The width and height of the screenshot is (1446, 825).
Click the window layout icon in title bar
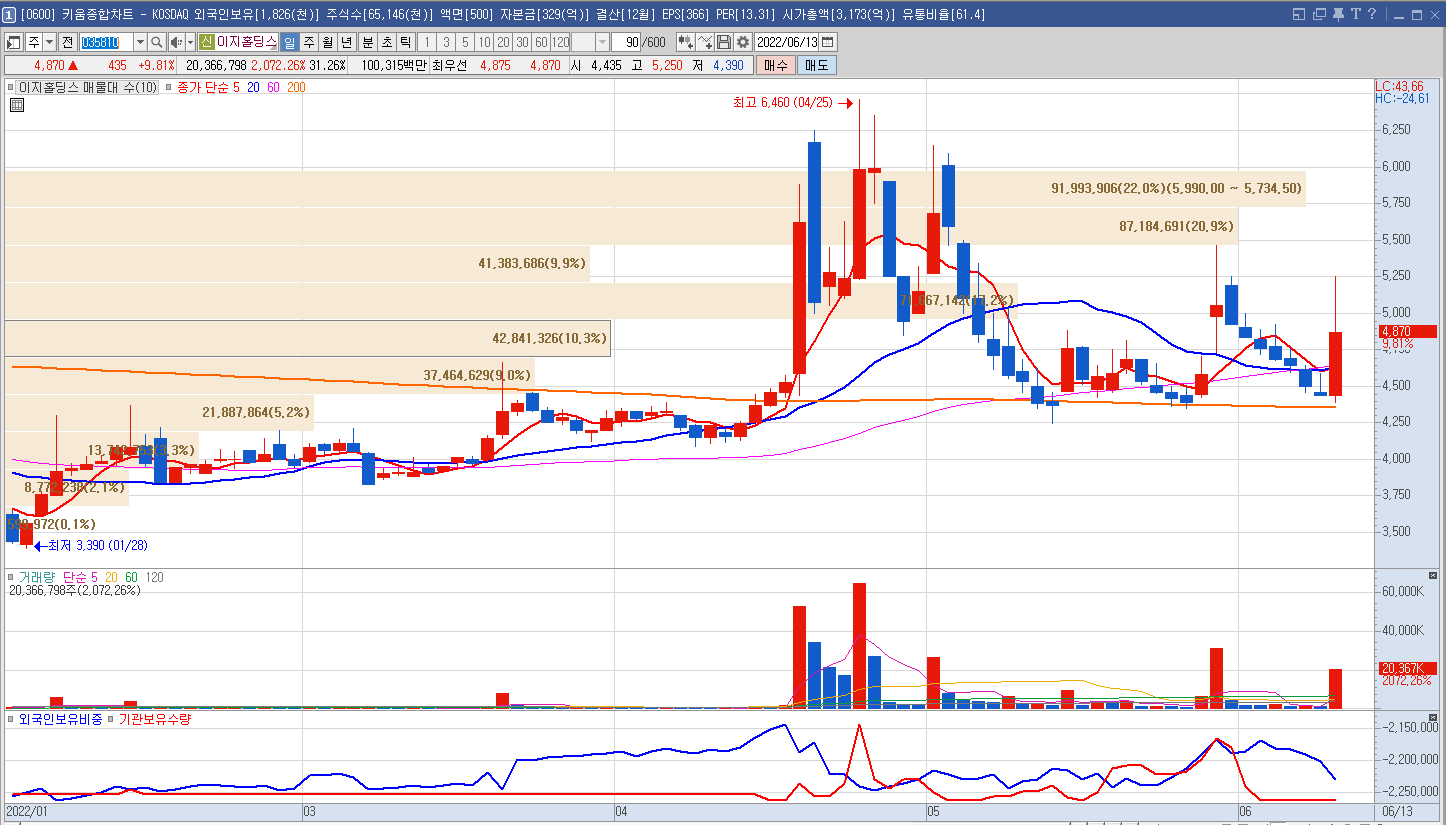tap(1299, 14)
